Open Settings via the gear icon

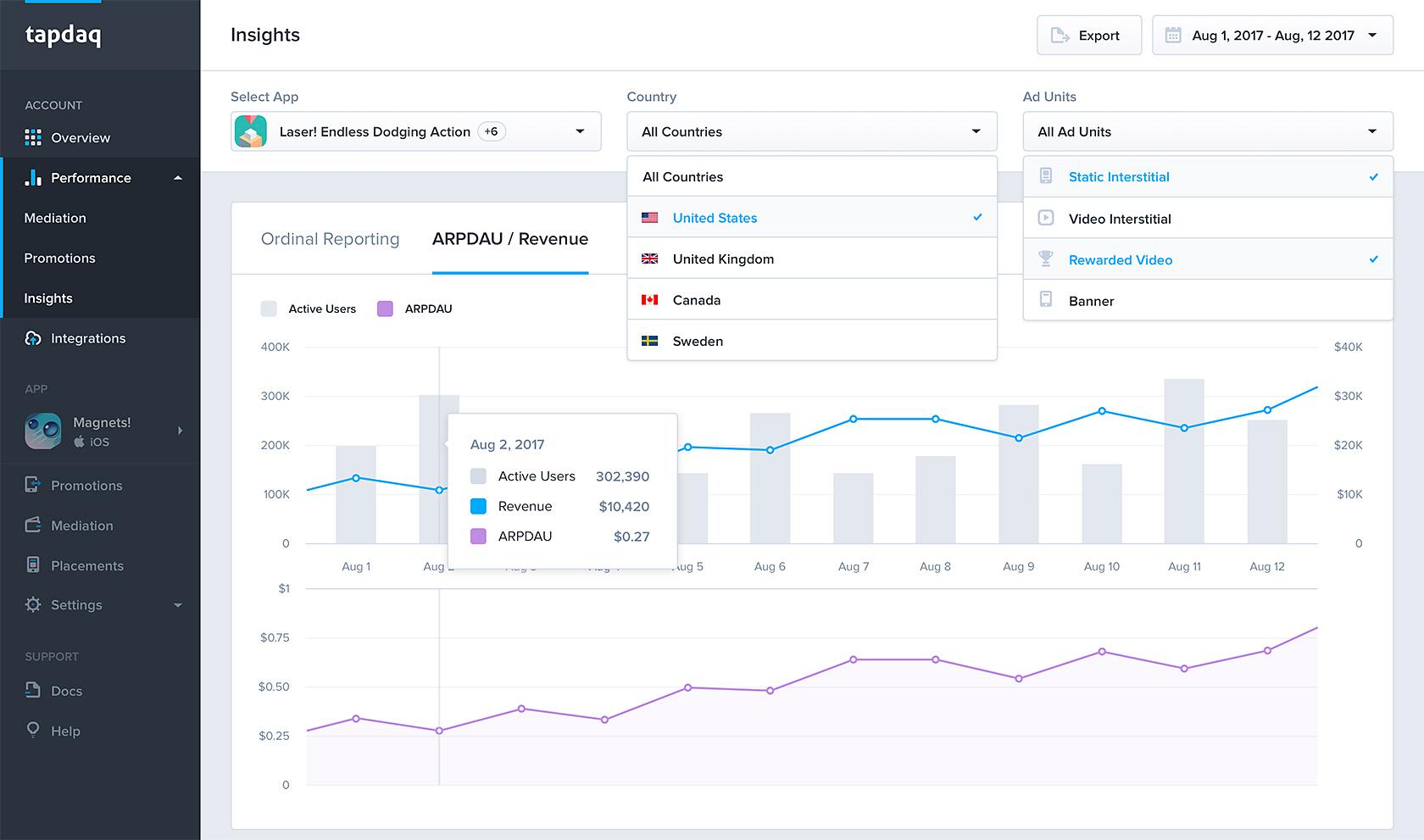tap(33, 604)
